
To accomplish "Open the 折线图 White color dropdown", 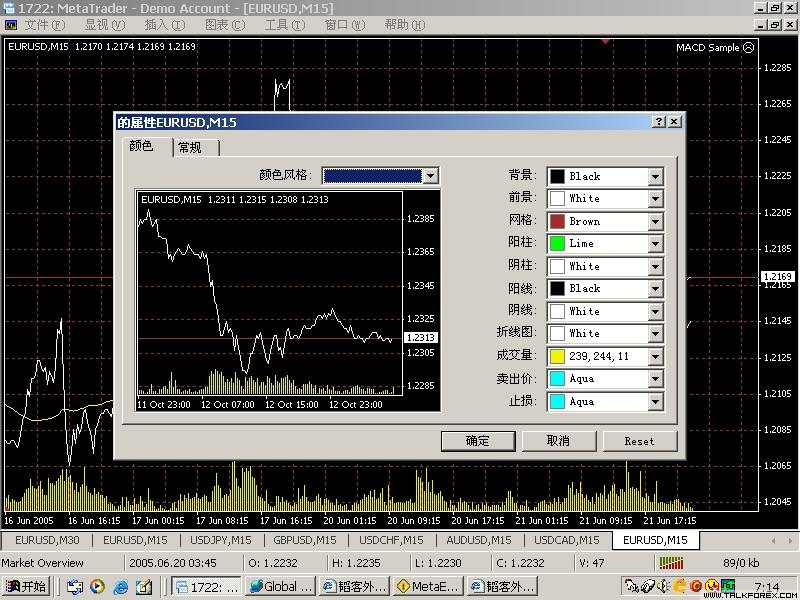I will [656, 334].
